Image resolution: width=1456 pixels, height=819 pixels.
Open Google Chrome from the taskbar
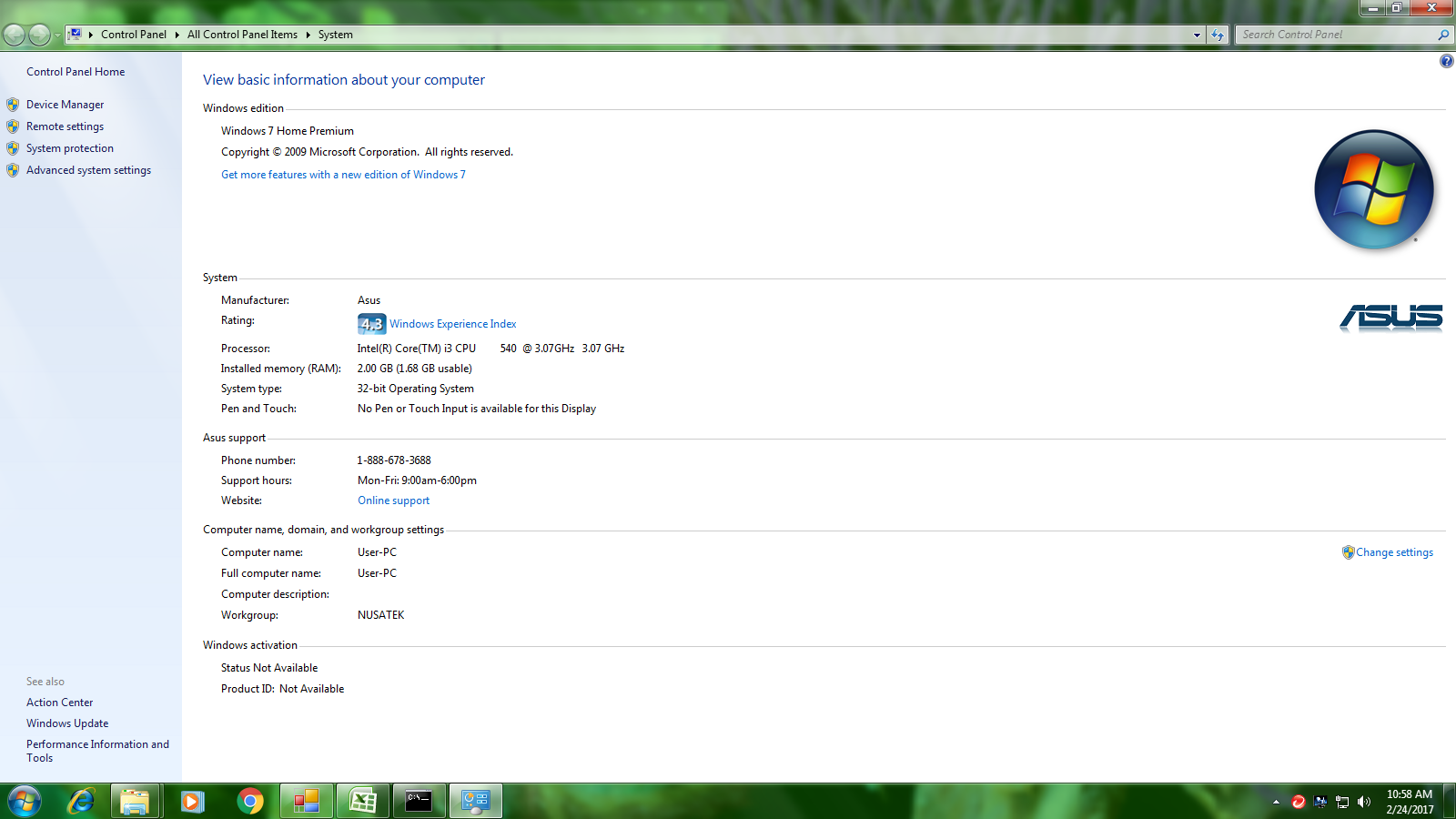click(250, 801)
